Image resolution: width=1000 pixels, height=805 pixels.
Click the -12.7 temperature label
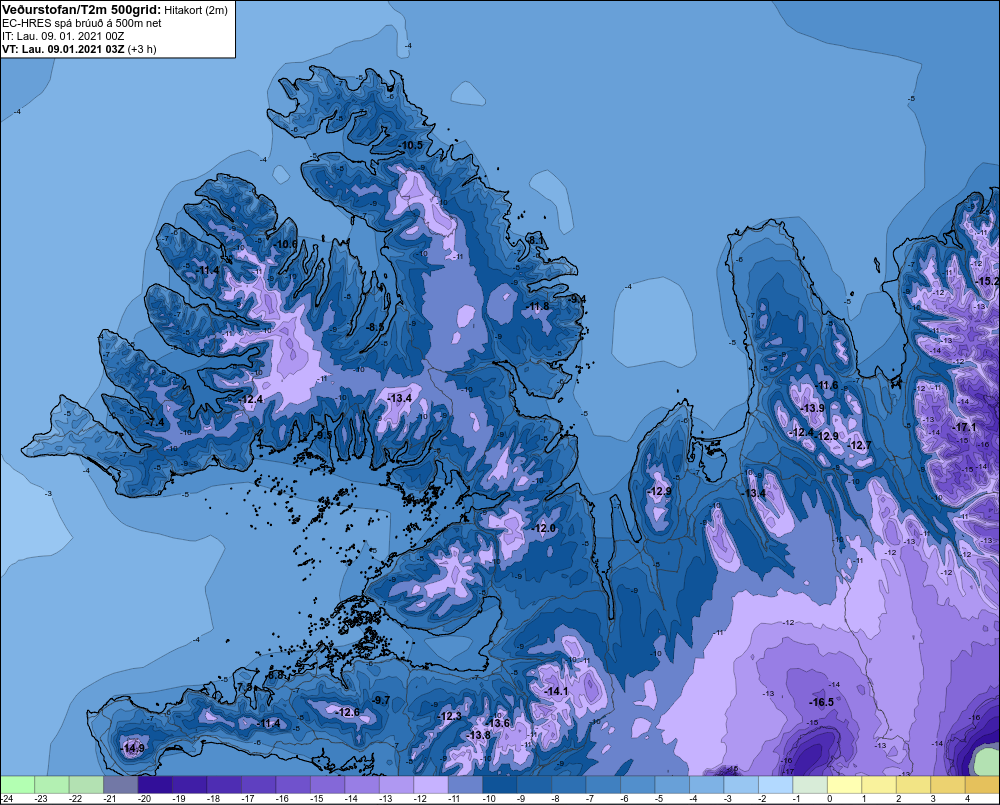[859, 445]
